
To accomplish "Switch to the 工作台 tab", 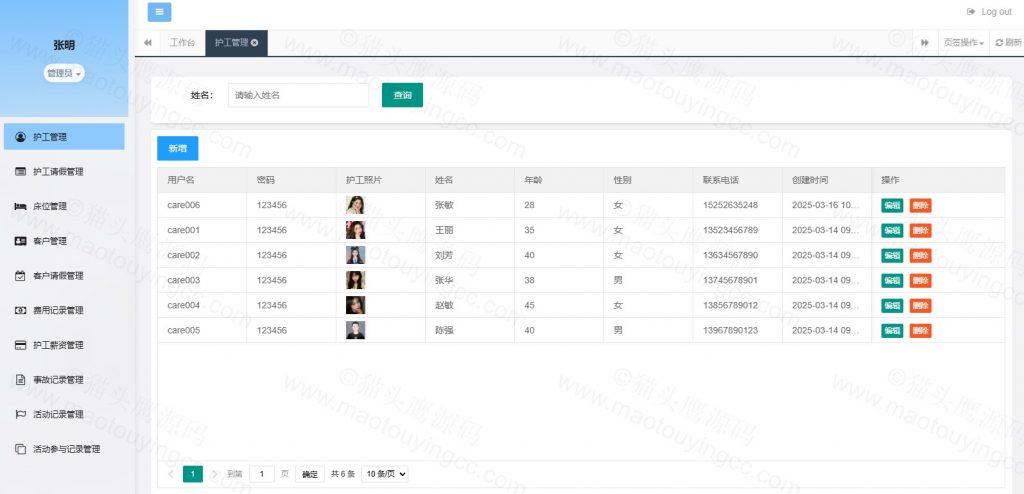I will [x=182, y=42].
